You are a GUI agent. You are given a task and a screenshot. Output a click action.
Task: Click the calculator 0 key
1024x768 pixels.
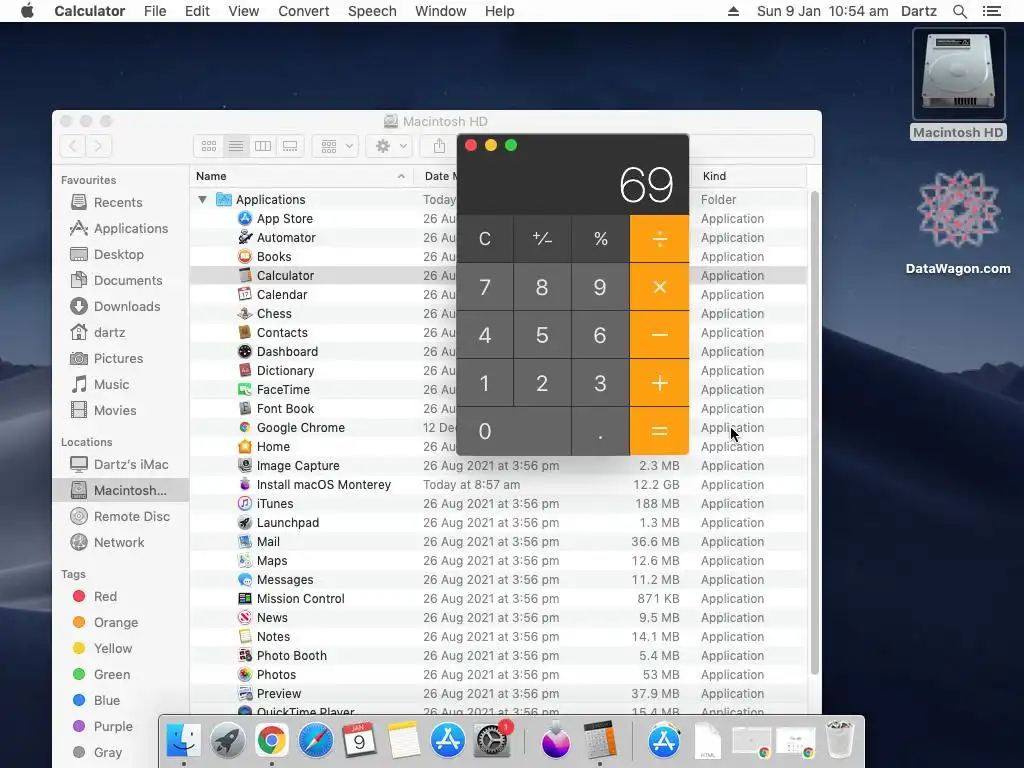tap(513, 431)
